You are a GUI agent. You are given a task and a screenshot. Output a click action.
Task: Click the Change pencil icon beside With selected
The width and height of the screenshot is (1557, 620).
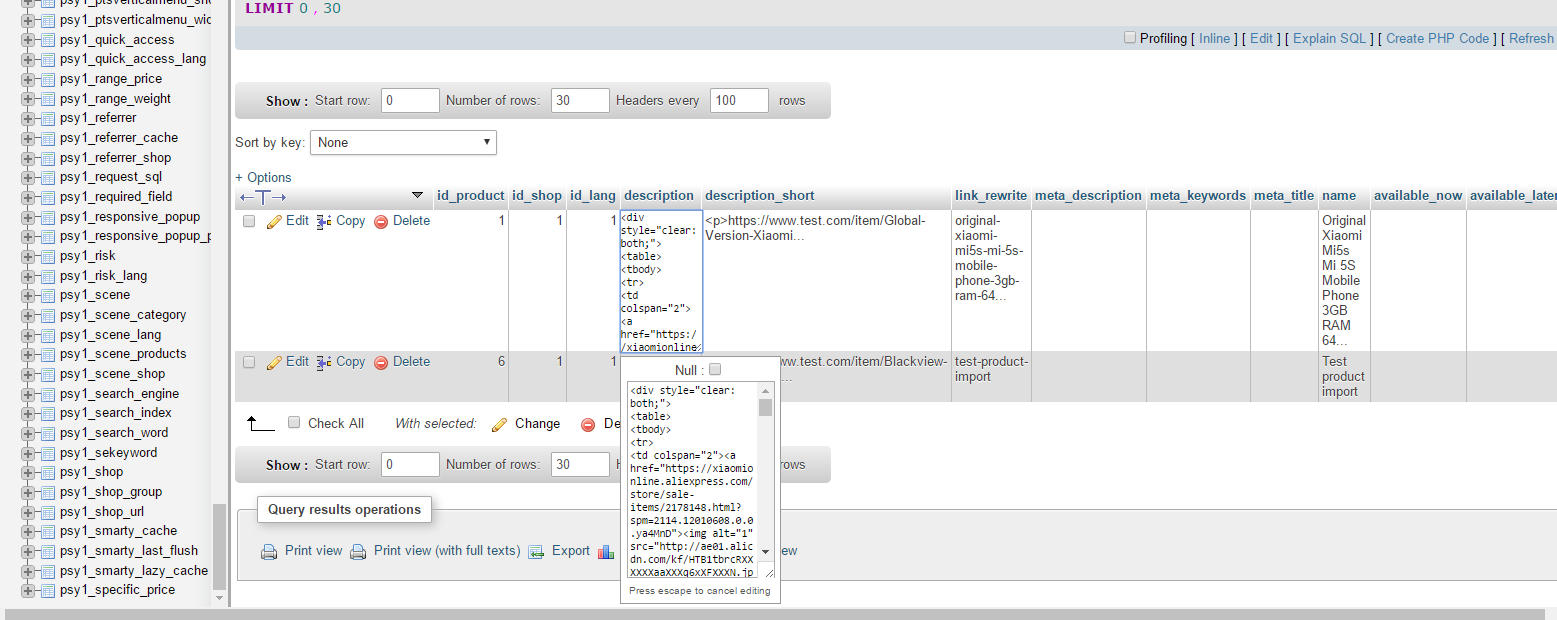499,424
